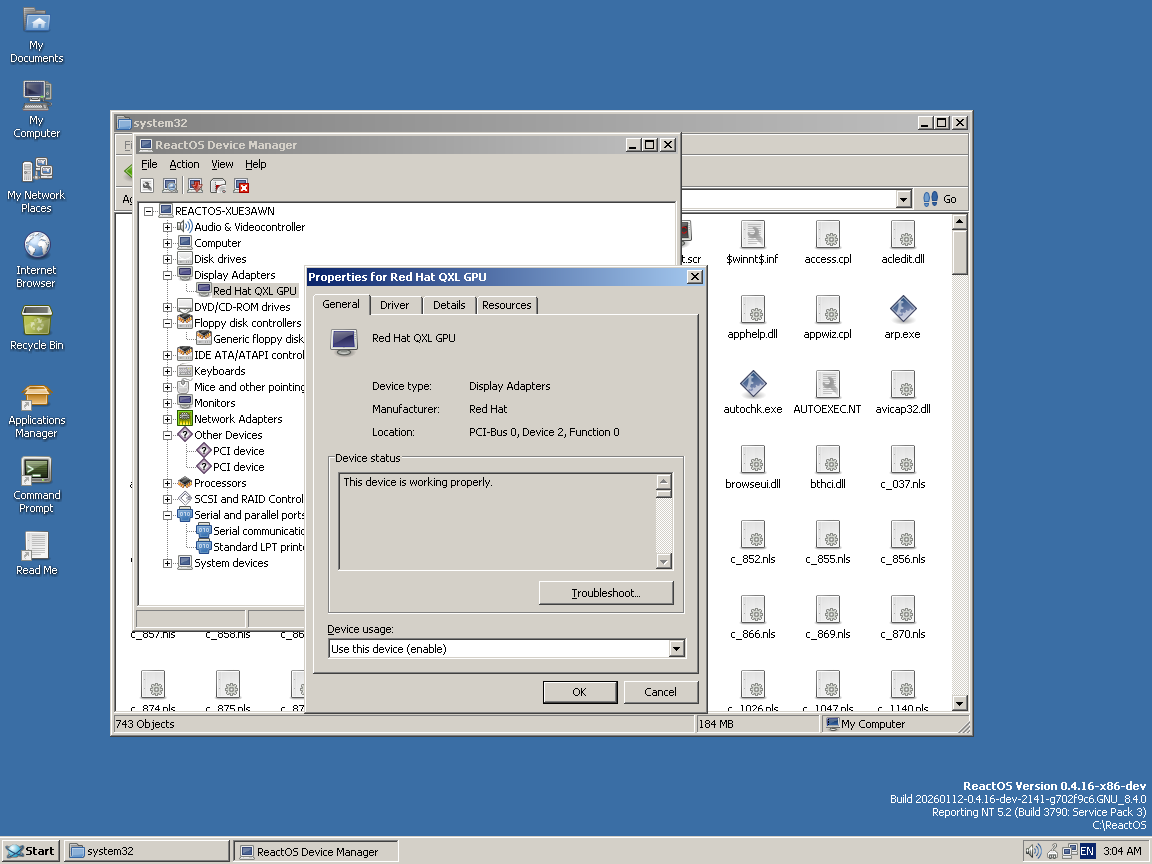Select the Network Adapters tree node
This screenshot has height=864, width=1152.
coord(238,419)
